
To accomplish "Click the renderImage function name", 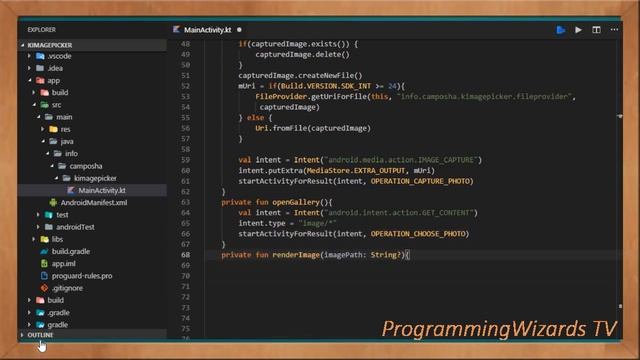I will pos(296,255).
